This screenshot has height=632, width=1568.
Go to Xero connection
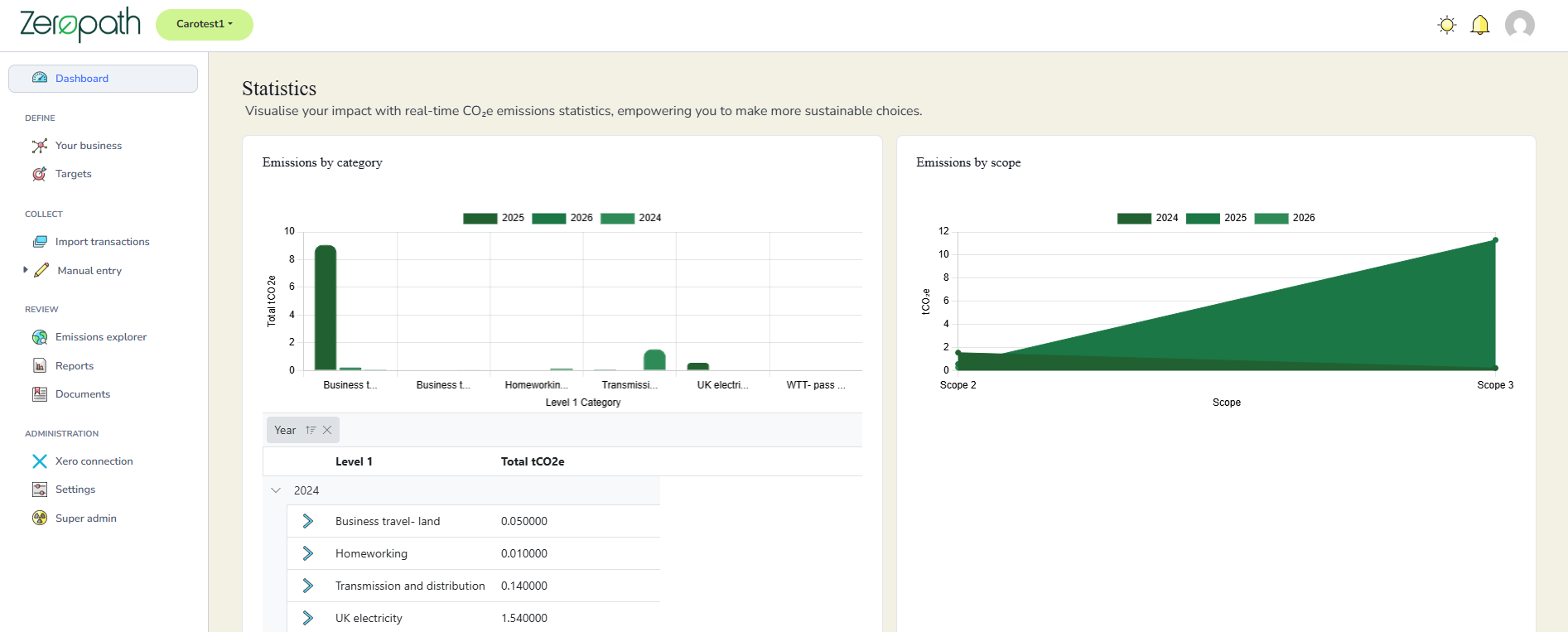(x=94, y=461)
